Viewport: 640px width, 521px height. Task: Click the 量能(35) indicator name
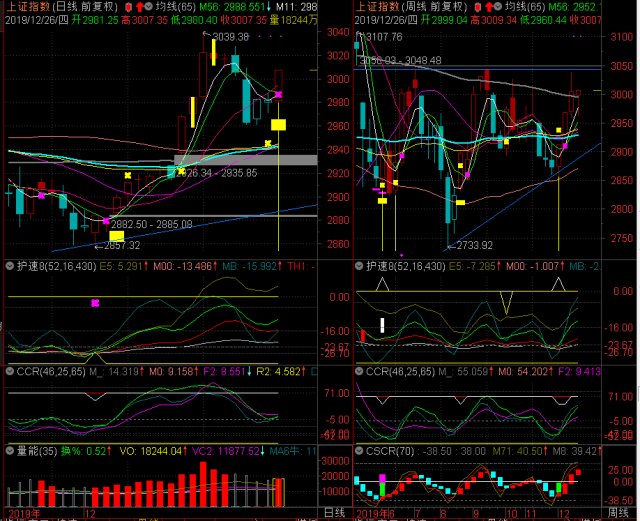[38, 451]
